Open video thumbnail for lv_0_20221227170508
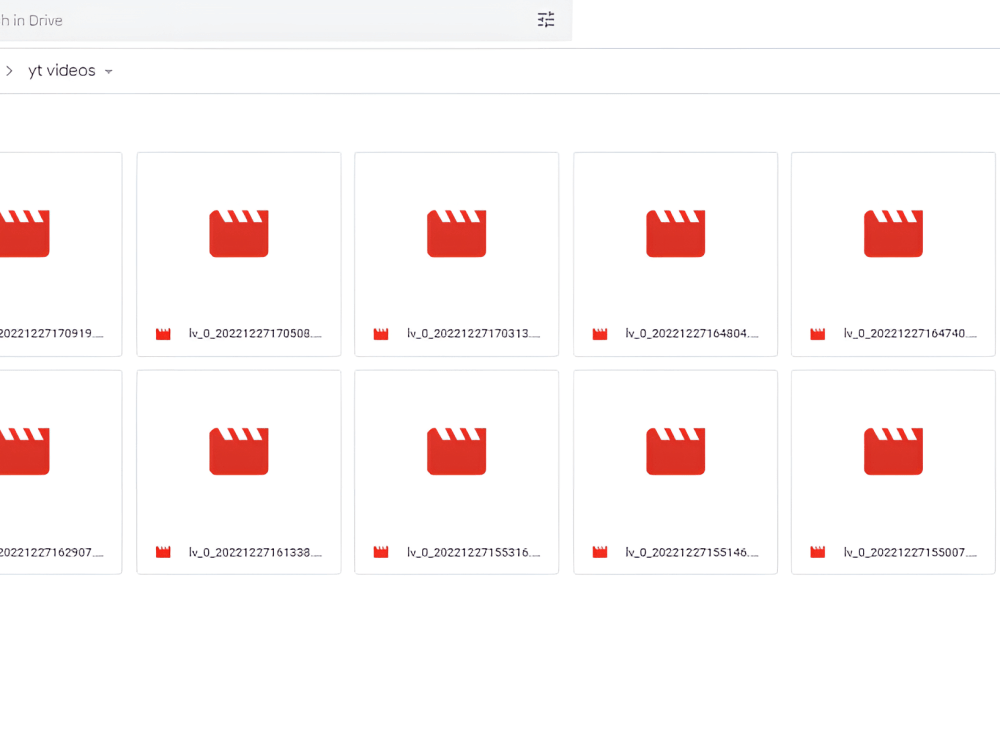Image resolution: width=1000 pixels, height=750 pixels. [239, 233]
